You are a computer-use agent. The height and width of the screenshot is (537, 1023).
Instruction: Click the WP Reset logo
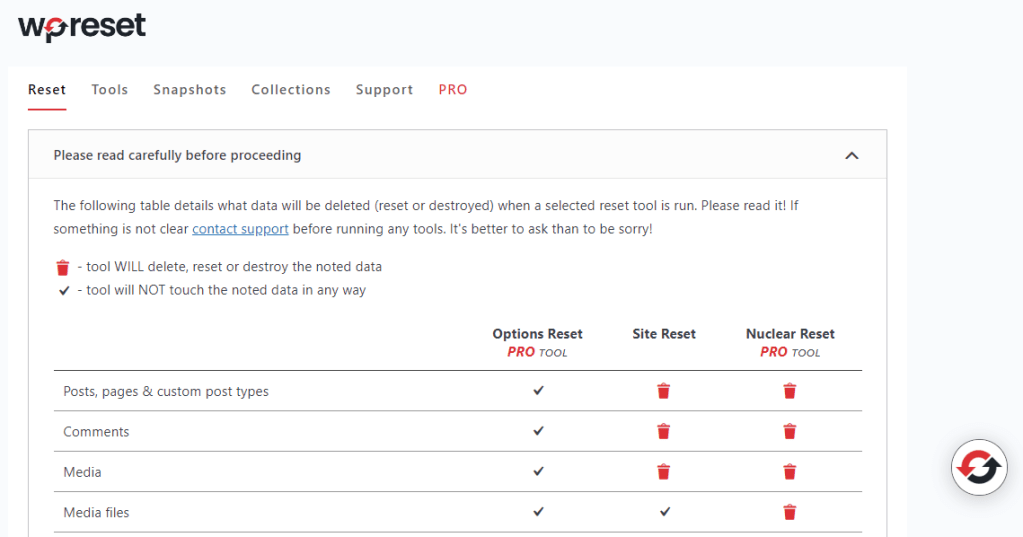tap(82, 27)
